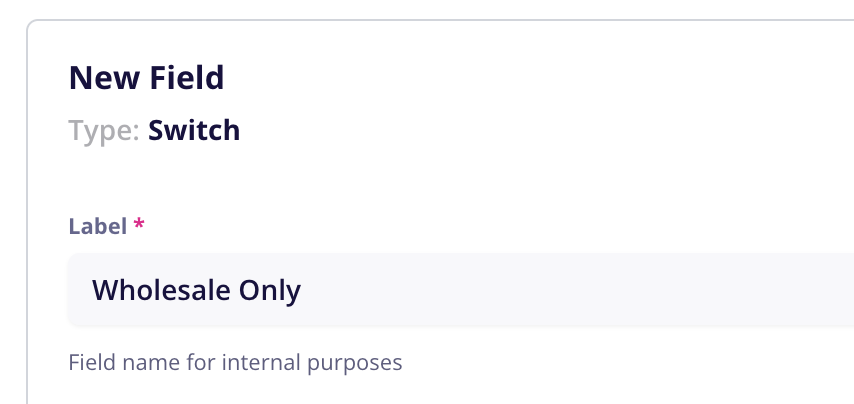Viewport: 854px width, 404px height.
Task: Click the Label input field
Action: pyautogui.click(x=460, y=290)
